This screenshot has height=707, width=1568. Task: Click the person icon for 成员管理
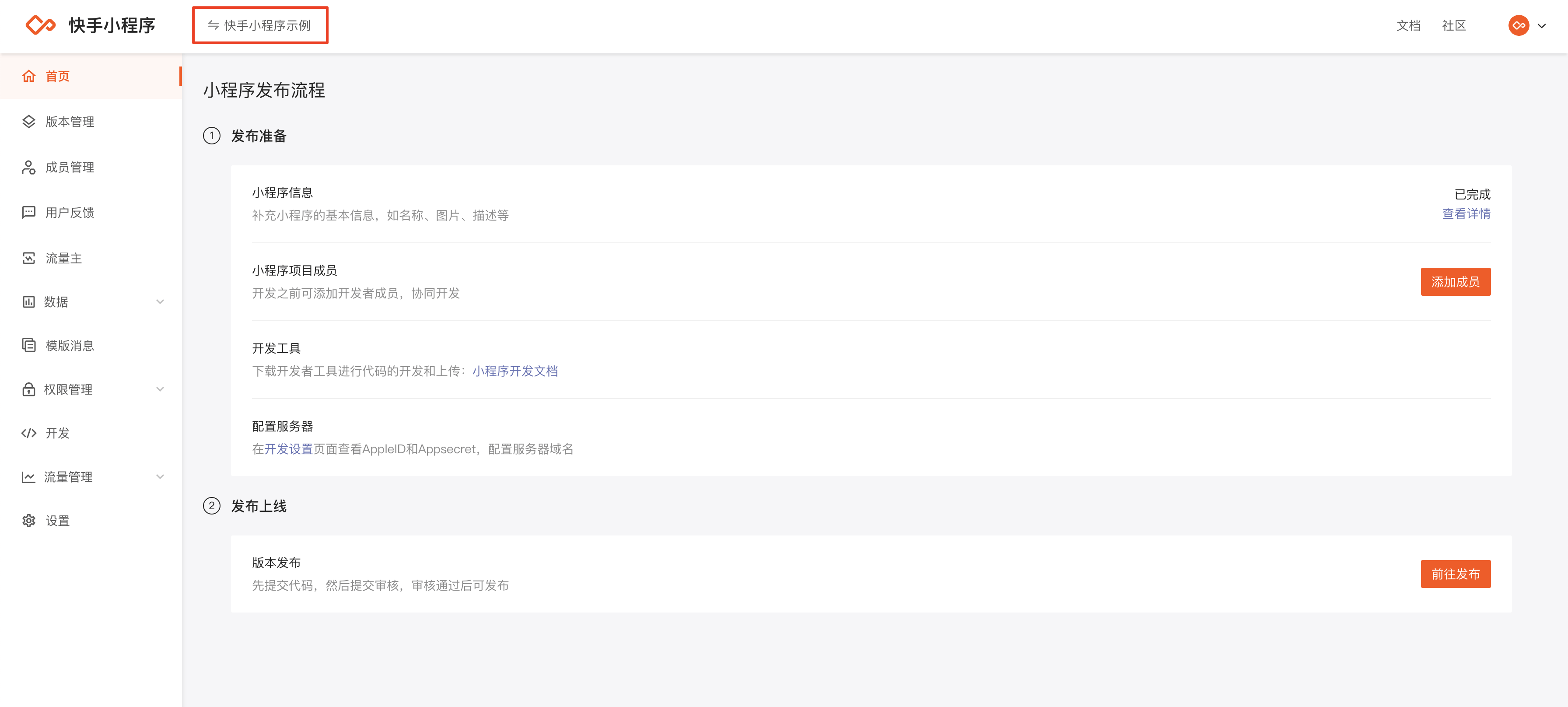28,167
